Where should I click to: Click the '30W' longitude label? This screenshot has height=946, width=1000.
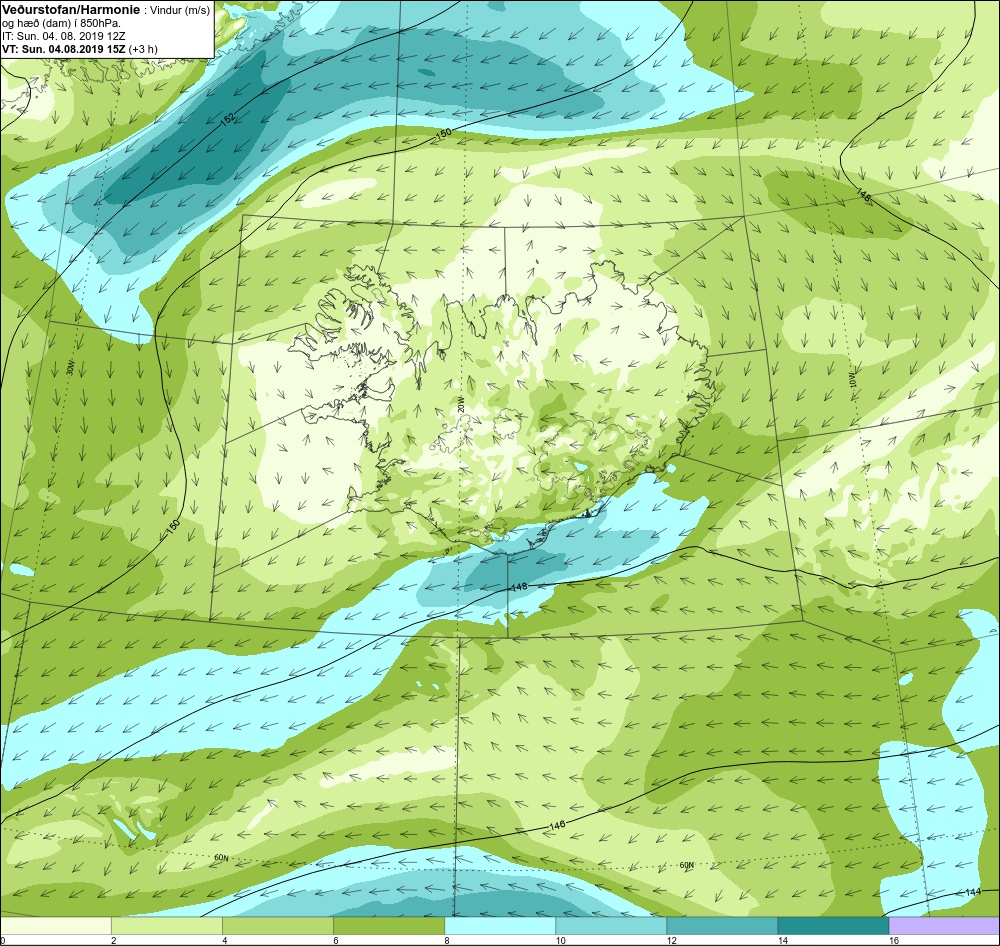[x=70, y=367]
